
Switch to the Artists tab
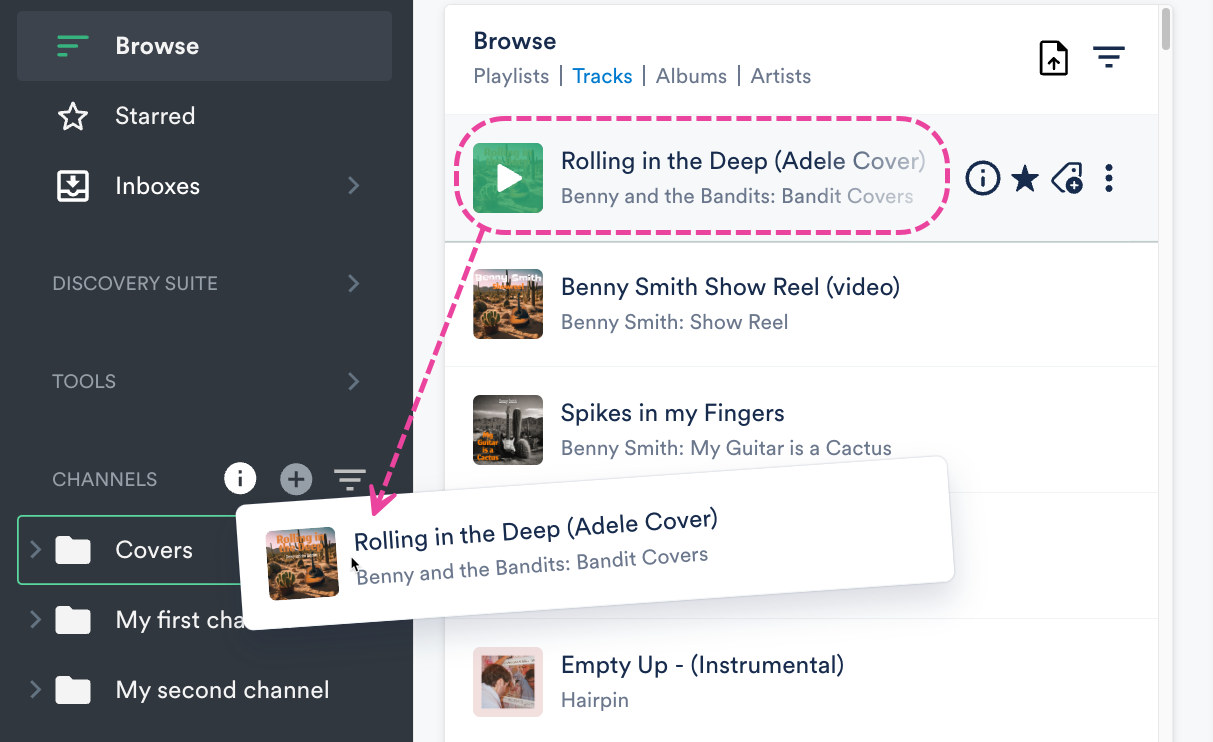(780, 76)
